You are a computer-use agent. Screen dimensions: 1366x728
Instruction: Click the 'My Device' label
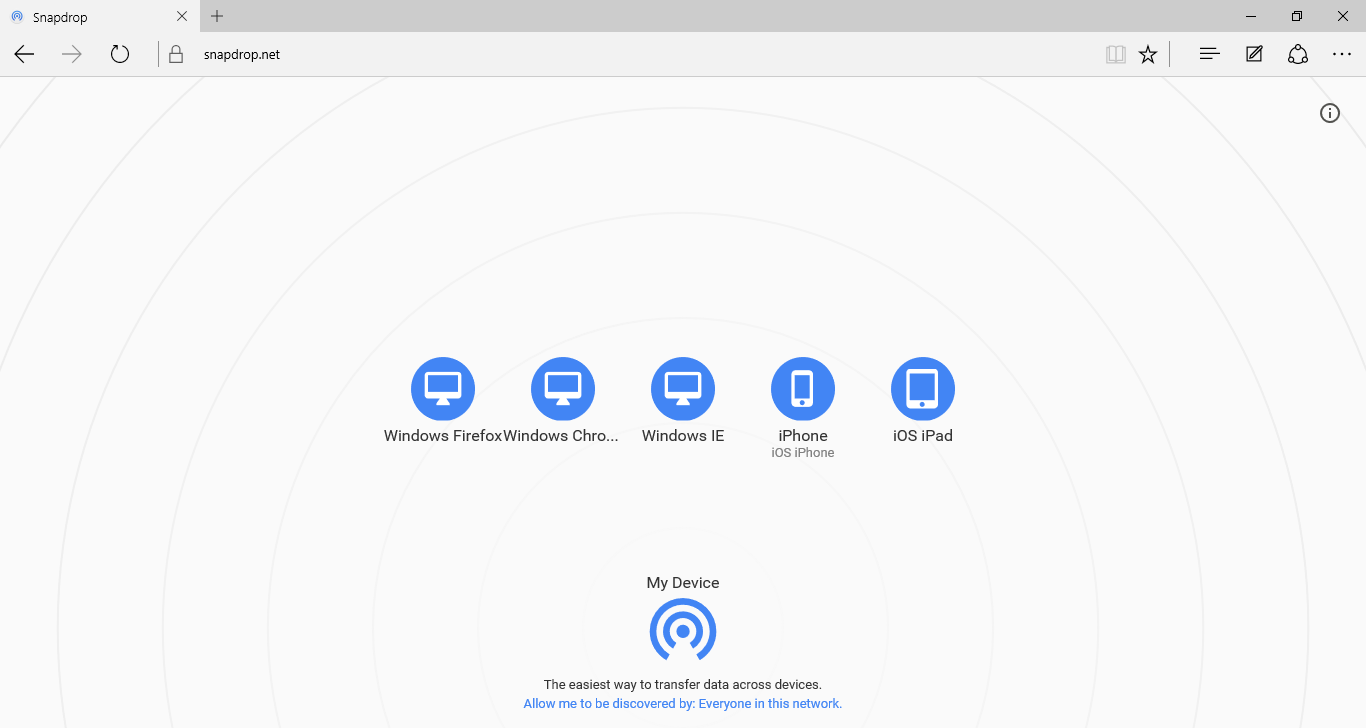[683, 583]
